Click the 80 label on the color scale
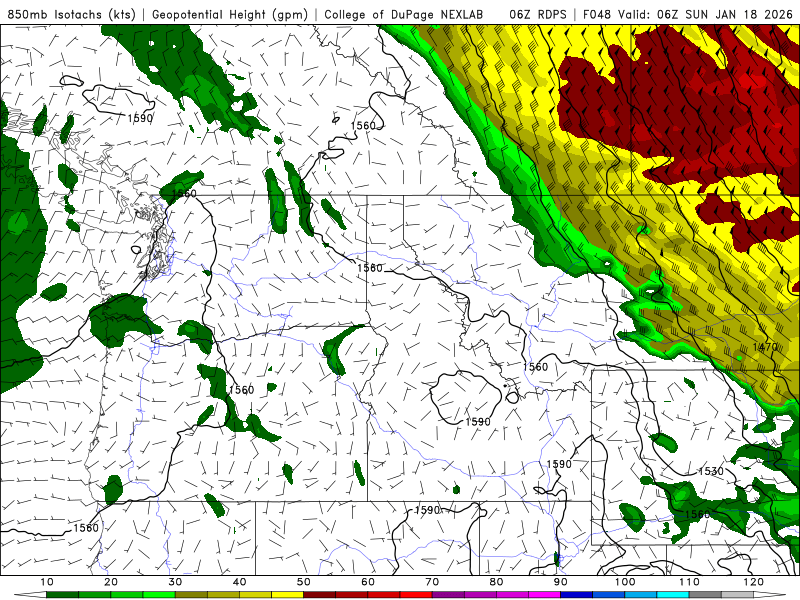Viewport: 800px width, 600px height. coord(496,582)
